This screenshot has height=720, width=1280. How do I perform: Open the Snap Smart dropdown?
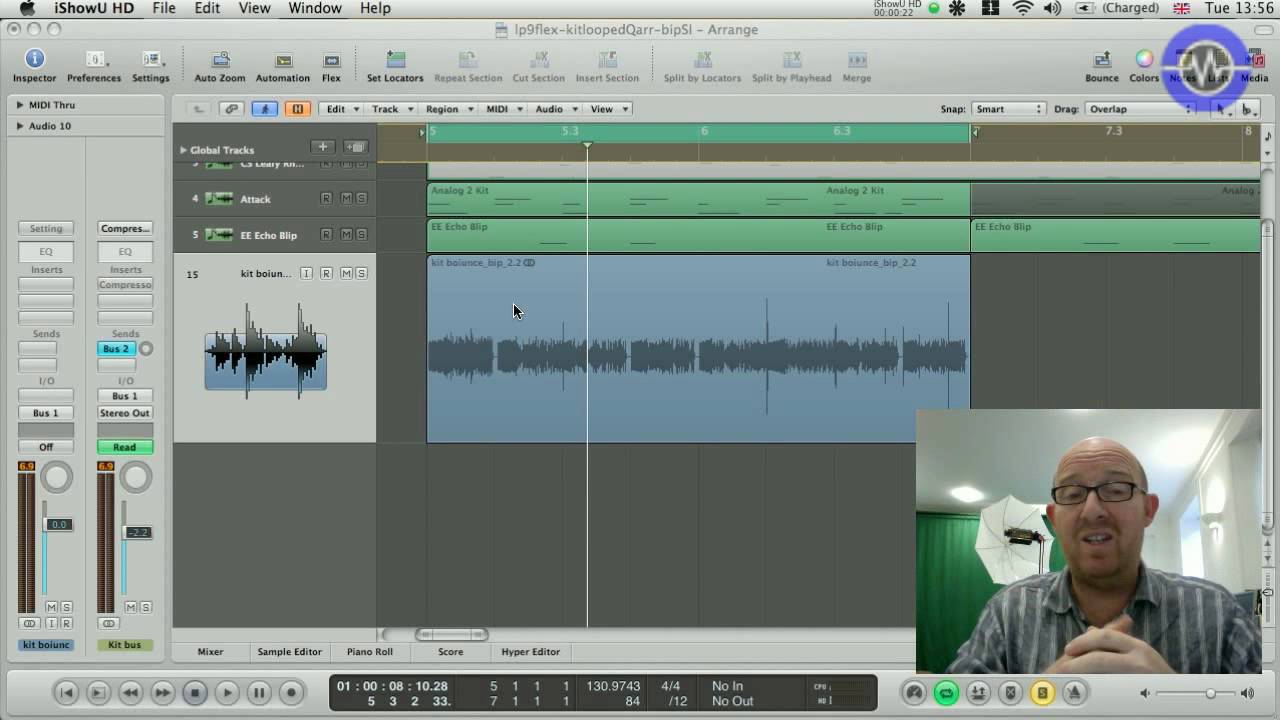(1008, 109)
